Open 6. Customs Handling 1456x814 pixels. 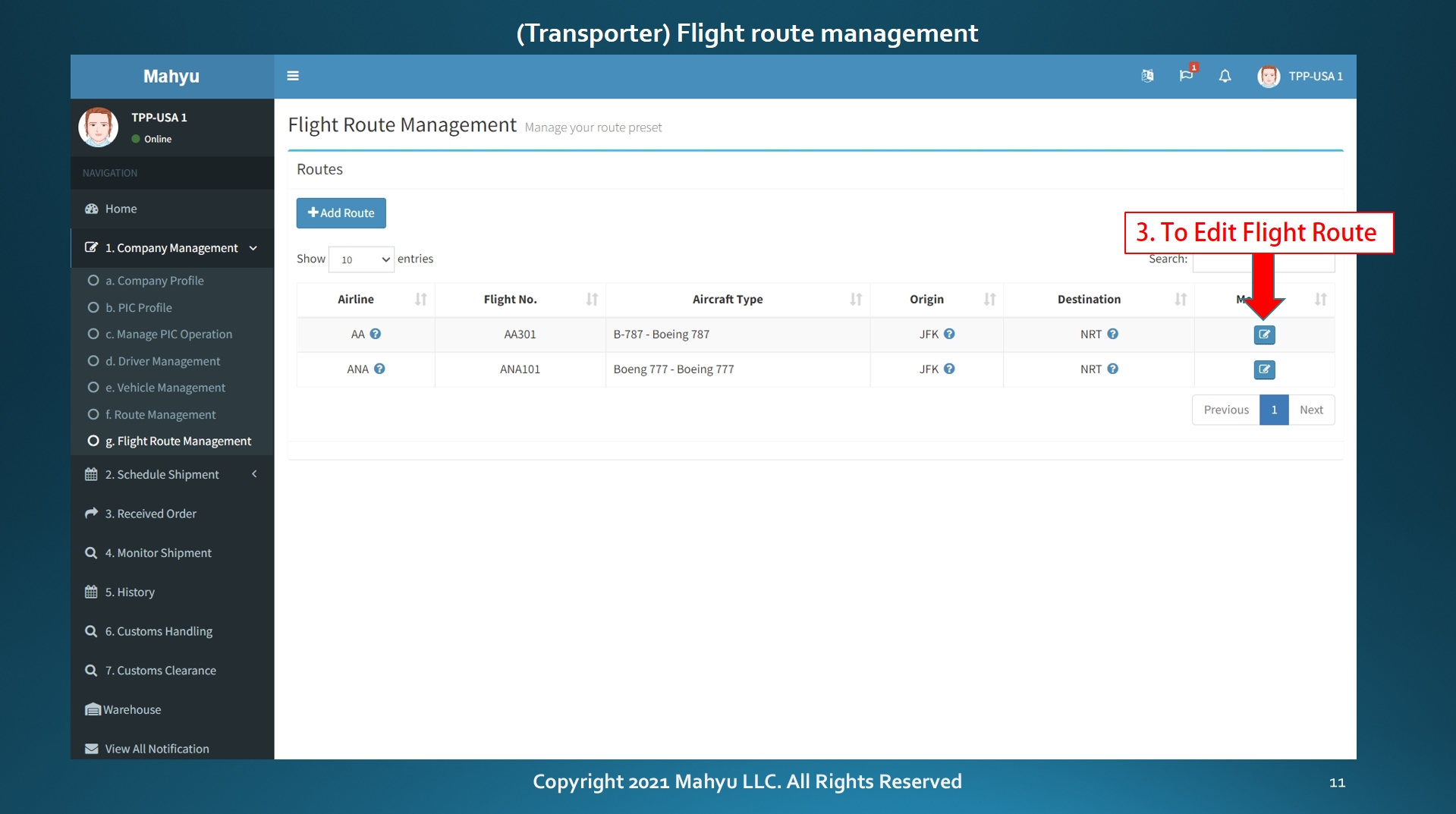(172, 631)
